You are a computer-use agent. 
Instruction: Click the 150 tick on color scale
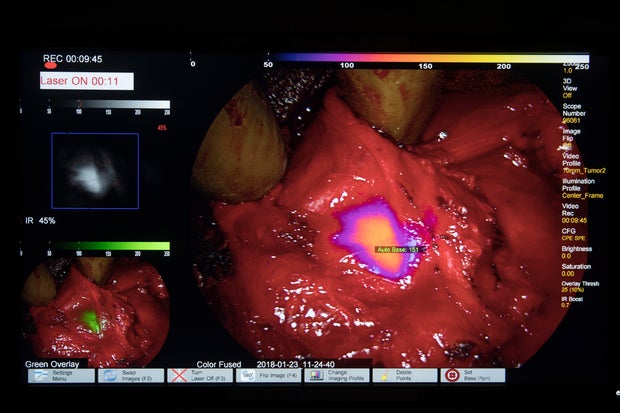(x=425, y=66)
